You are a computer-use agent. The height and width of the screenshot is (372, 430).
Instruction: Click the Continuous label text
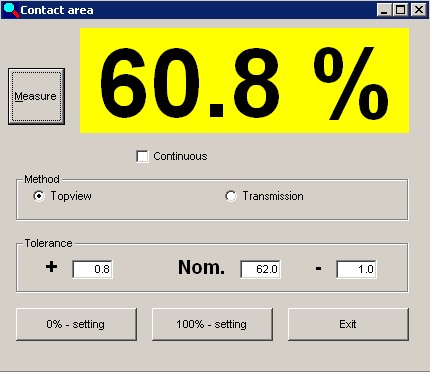pos(180,156)
